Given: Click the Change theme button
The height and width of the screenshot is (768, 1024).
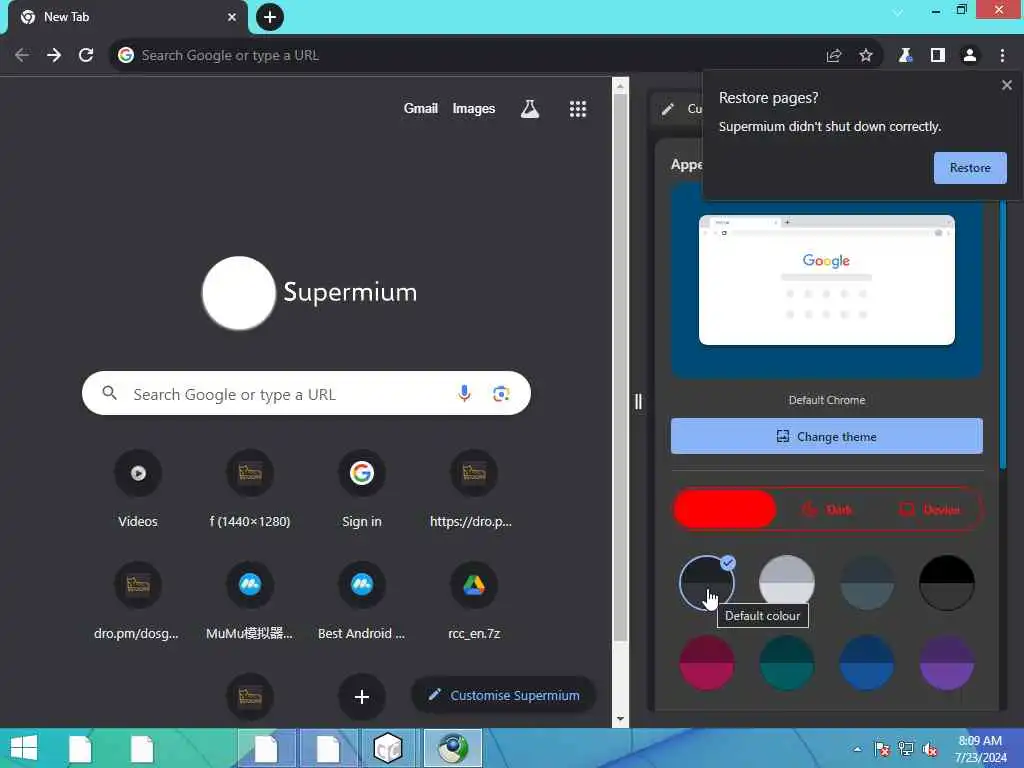Looking at the screenshot, I should (826, 436).
